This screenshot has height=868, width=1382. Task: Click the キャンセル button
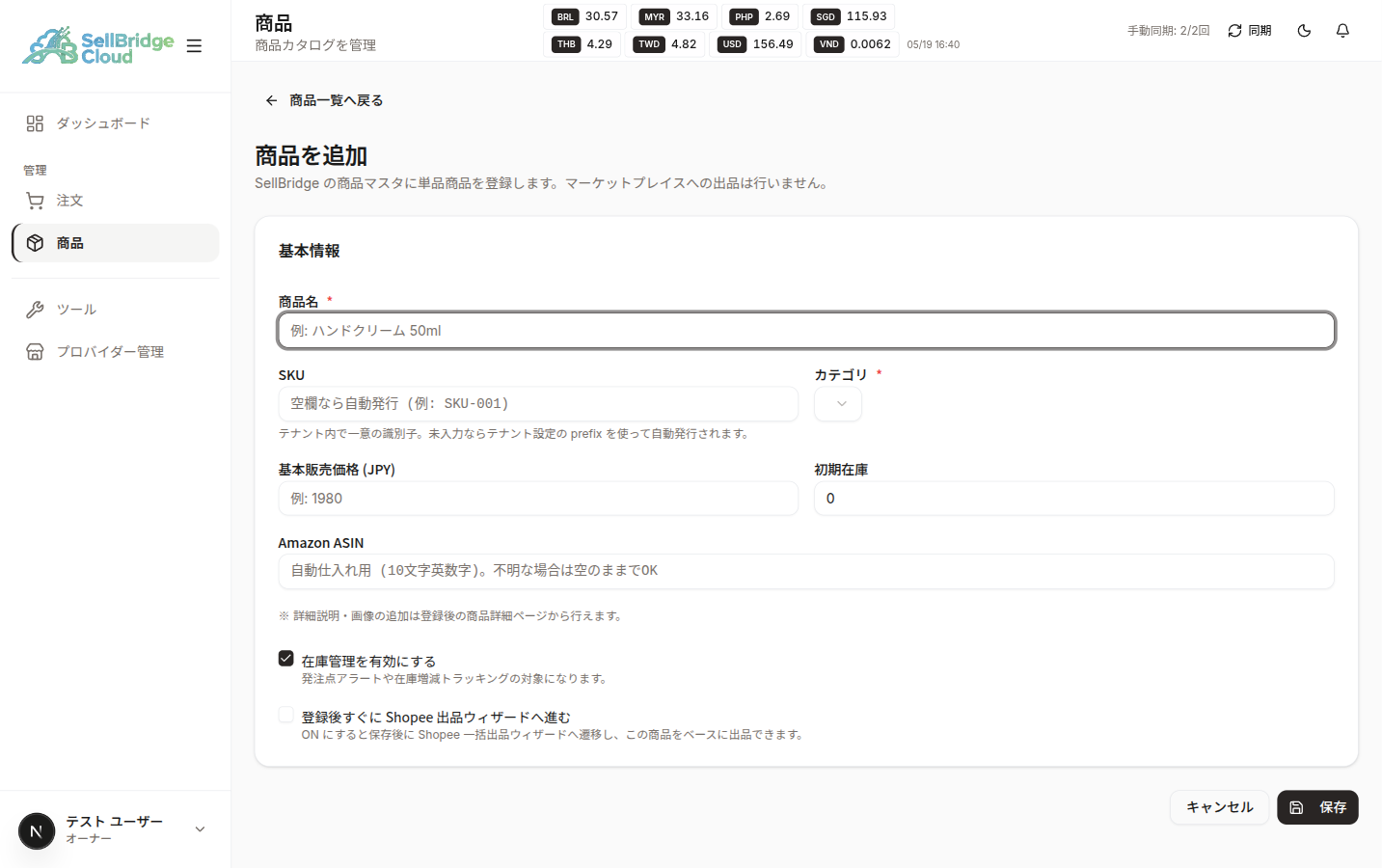pyautogui.click(x=1219, y=807)
